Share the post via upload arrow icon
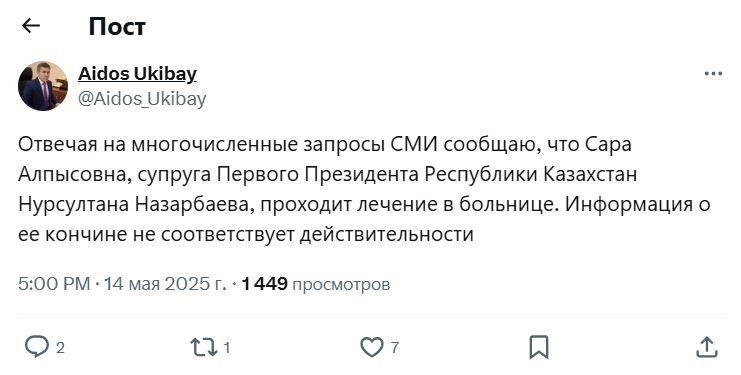 707,347
